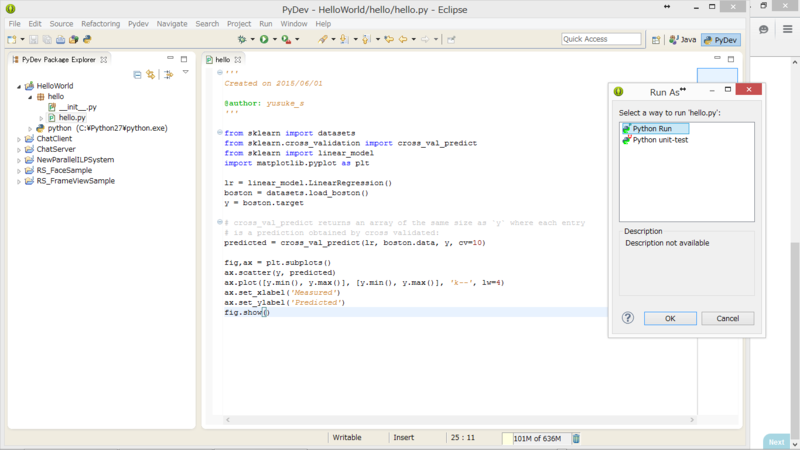
Task: Click the Last Edit Location icon
Action: (x=389, y=39)
